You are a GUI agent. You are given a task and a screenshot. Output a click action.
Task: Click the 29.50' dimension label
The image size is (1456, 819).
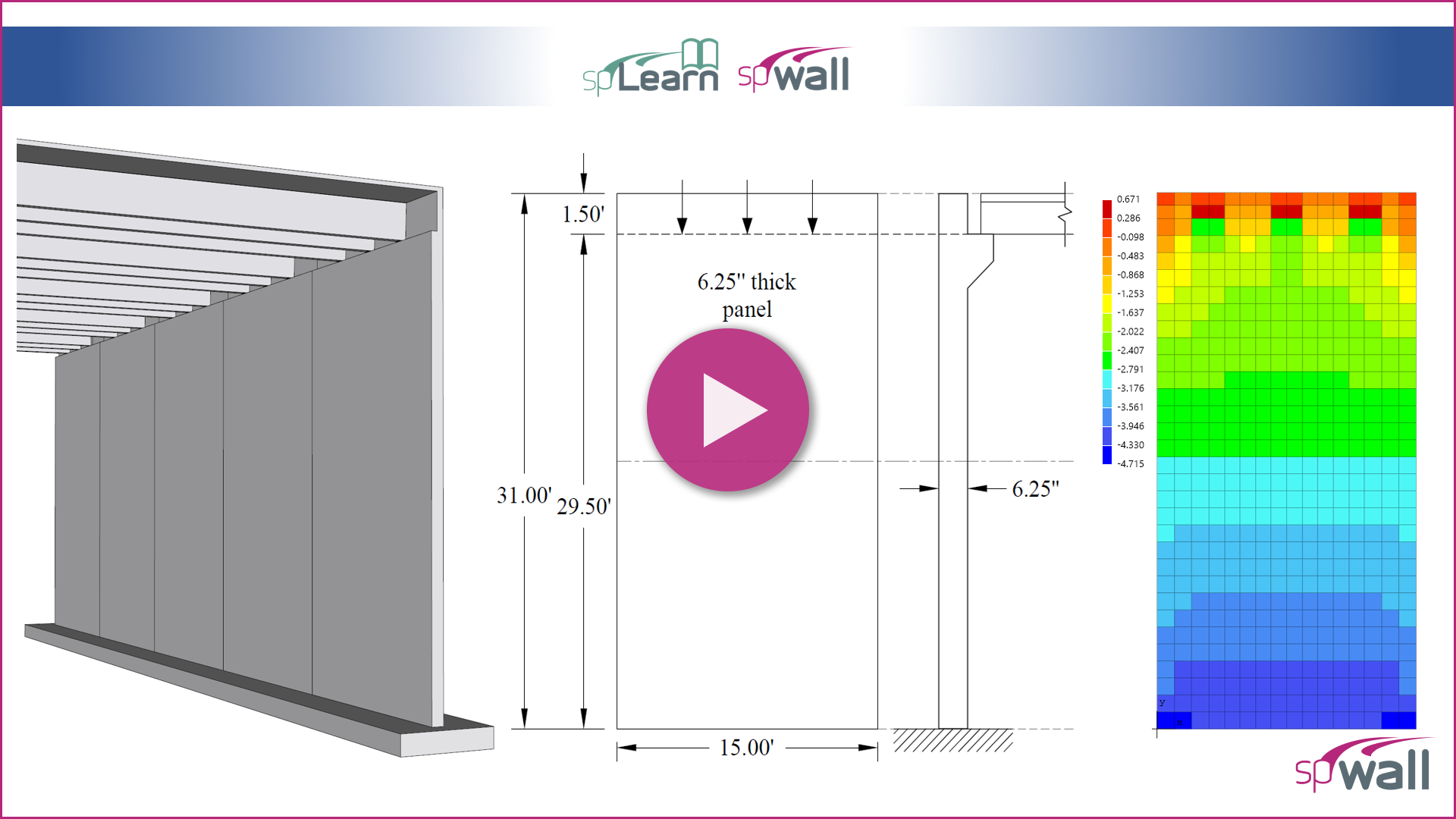click(x=583, y=507)
